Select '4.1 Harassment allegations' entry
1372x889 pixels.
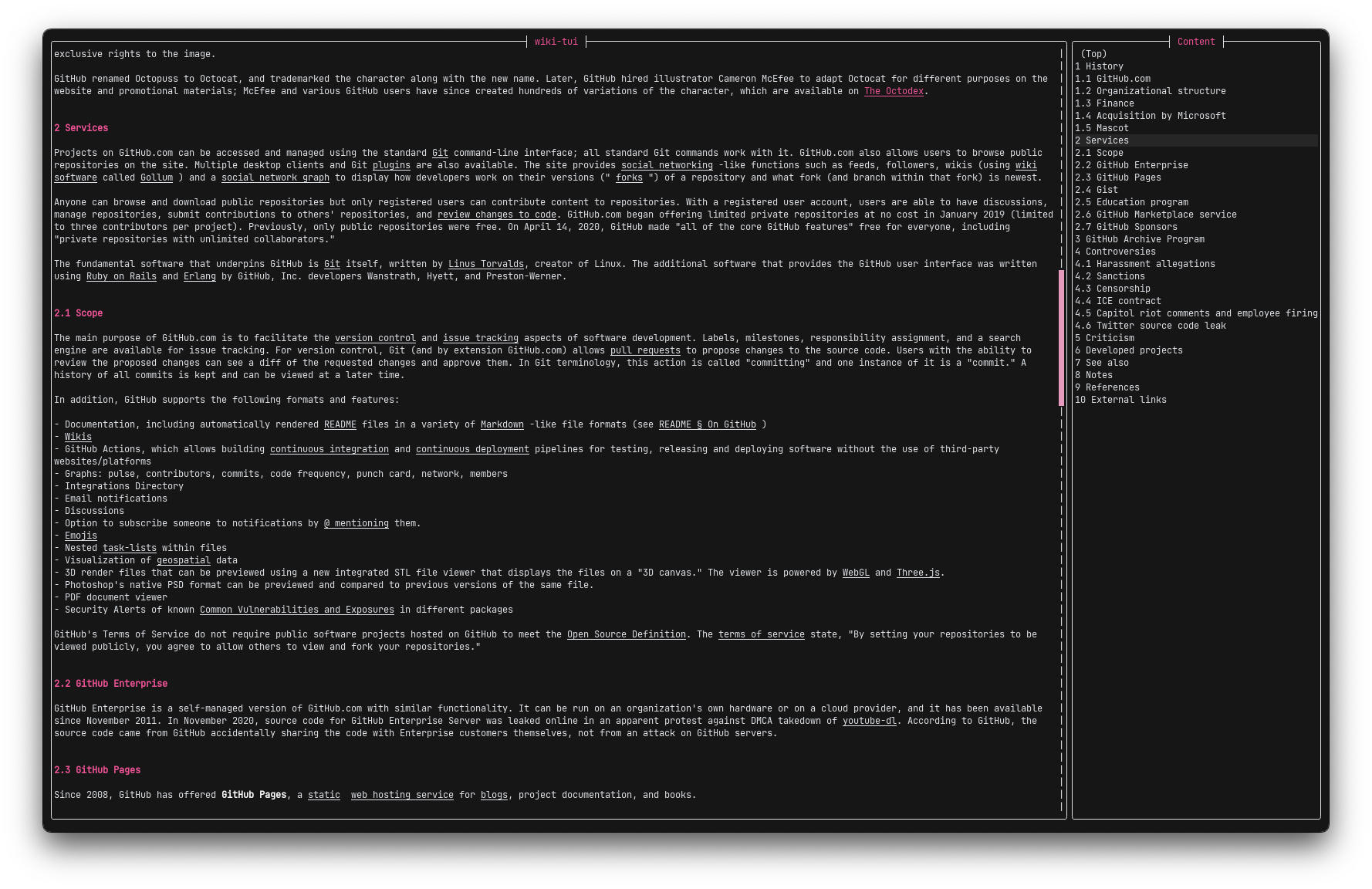click(1145, 264)
